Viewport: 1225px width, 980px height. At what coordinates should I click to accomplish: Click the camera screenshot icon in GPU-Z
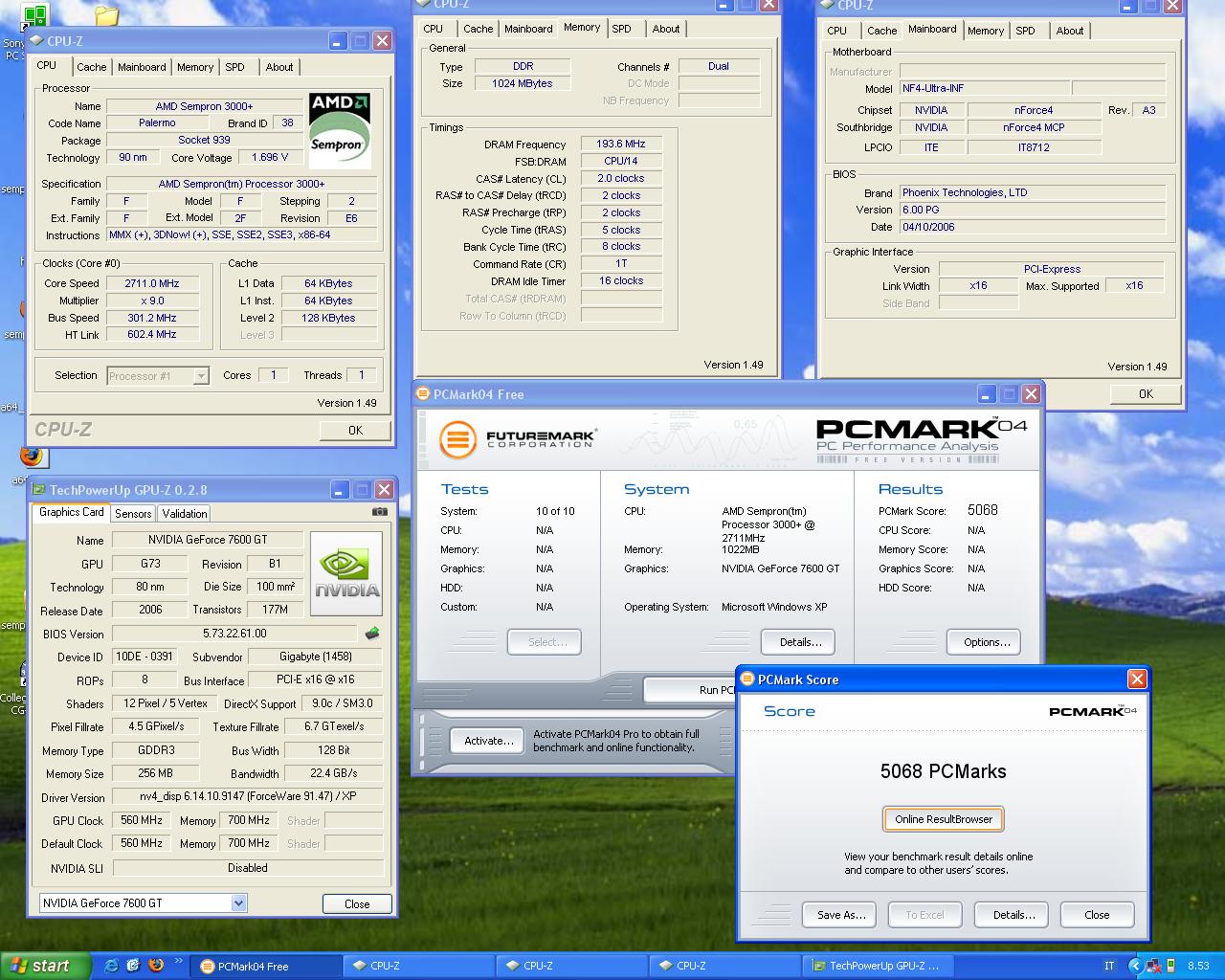[x=380, y=512]
